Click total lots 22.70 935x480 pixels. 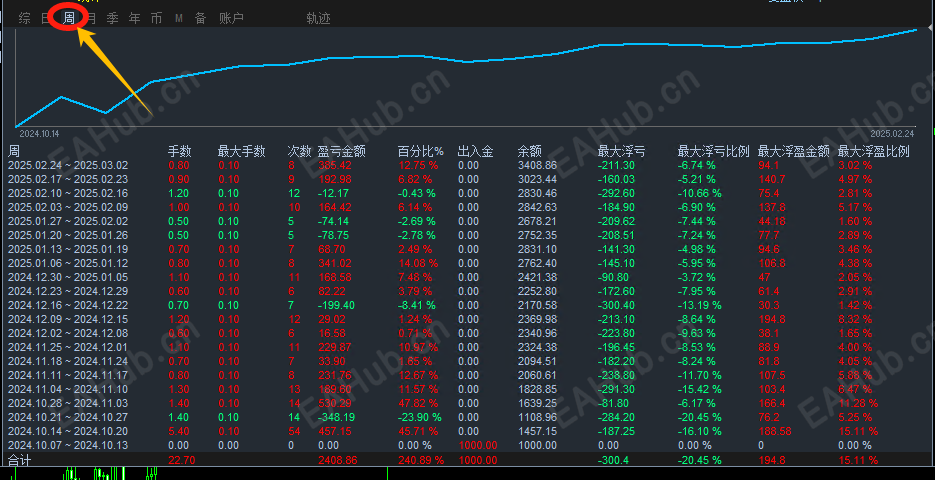coord(181,460)
